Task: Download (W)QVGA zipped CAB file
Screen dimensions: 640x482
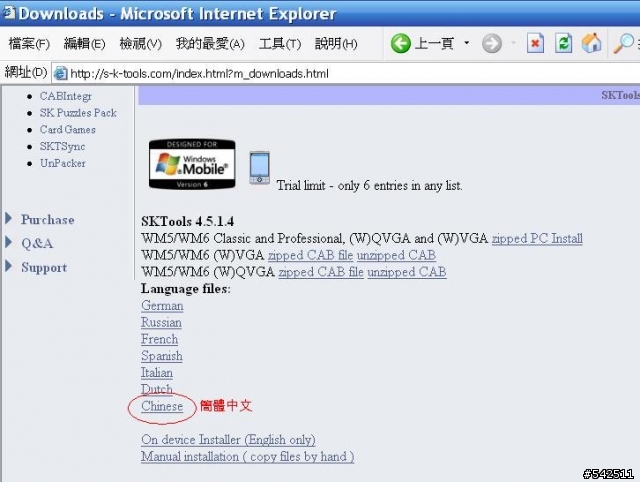Action: (x=321, y=272)
